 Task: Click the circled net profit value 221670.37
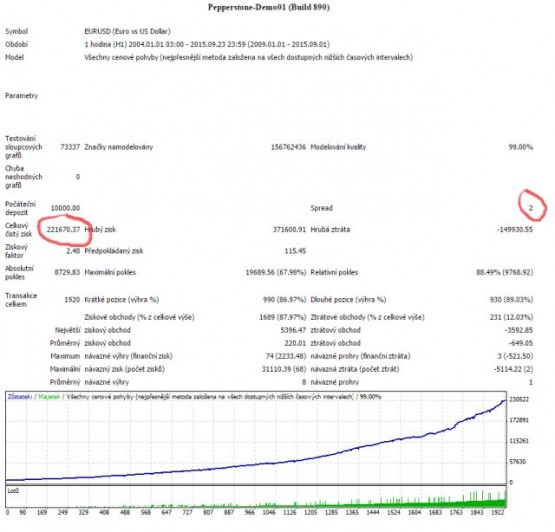pyautogui.click(x=63, y=229)
